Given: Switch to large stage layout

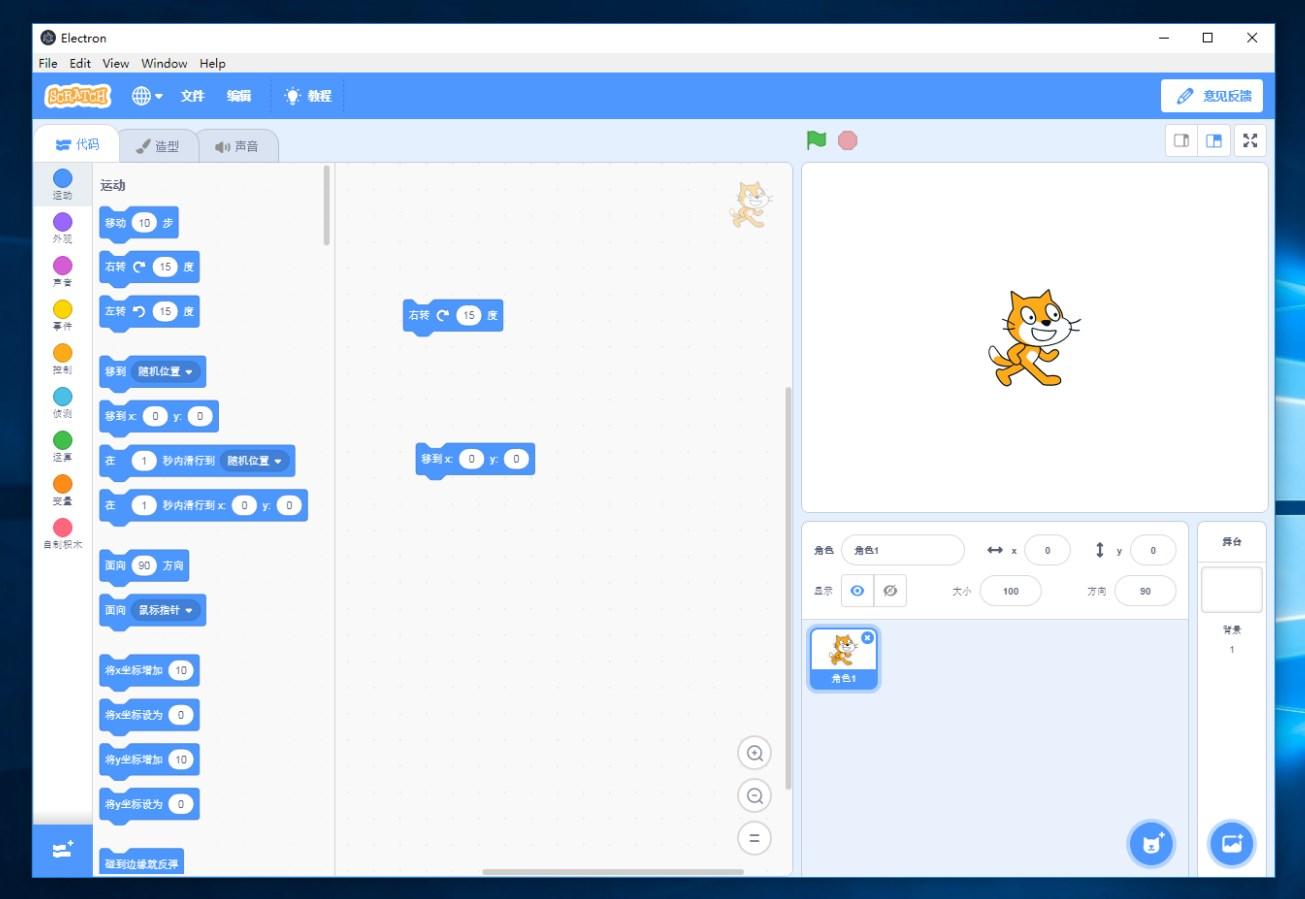Looking at the screenshot, I should 1214,141.
